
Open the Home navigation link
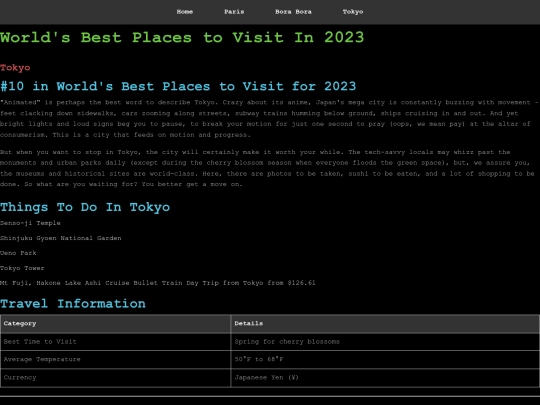[x=185, y=12]
